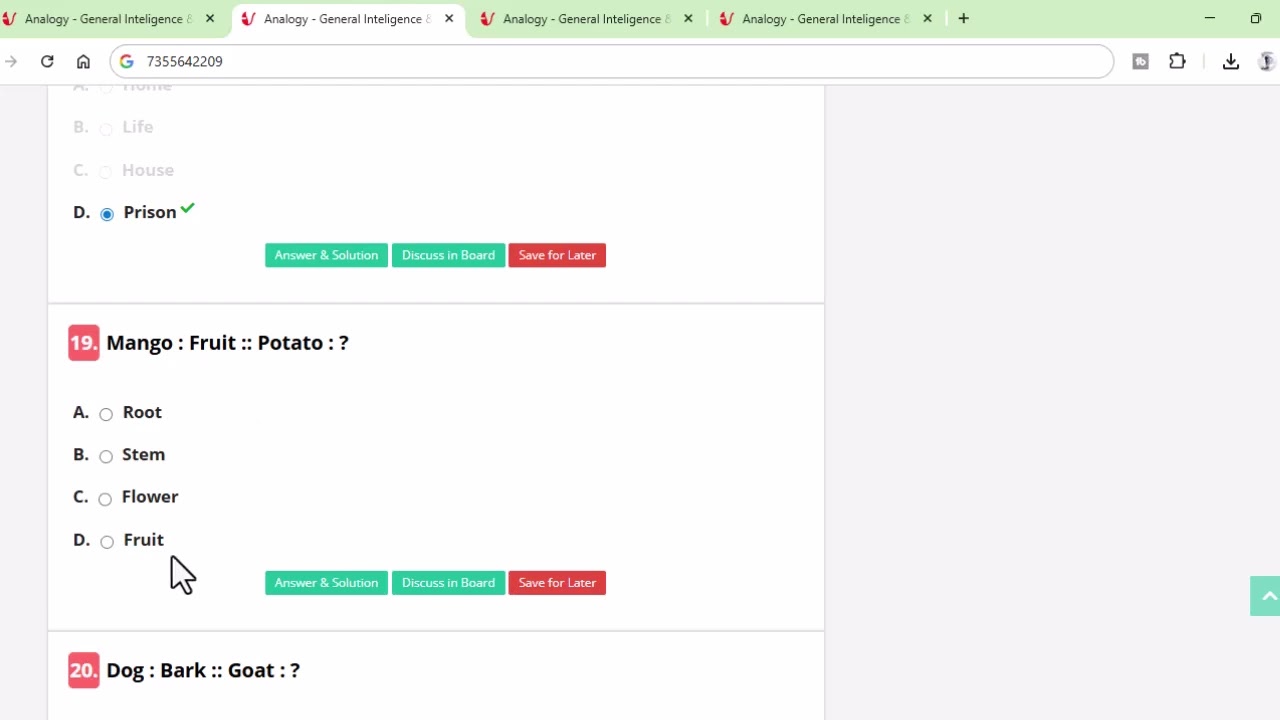Click the question text Dog : Bark :: Goat
This screenshot has height=720, width=1280.
[x=203, y=671]
